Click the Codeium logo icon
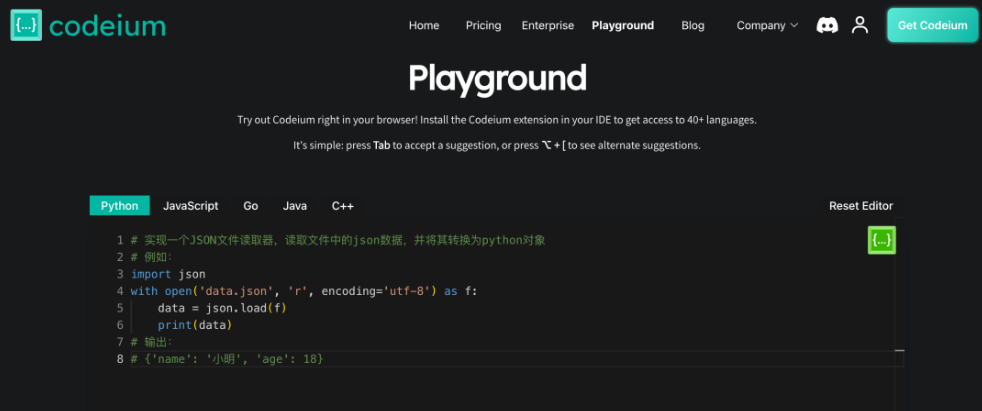The height and width of the screenshot is (411, 982). click(x=26, y=25)
